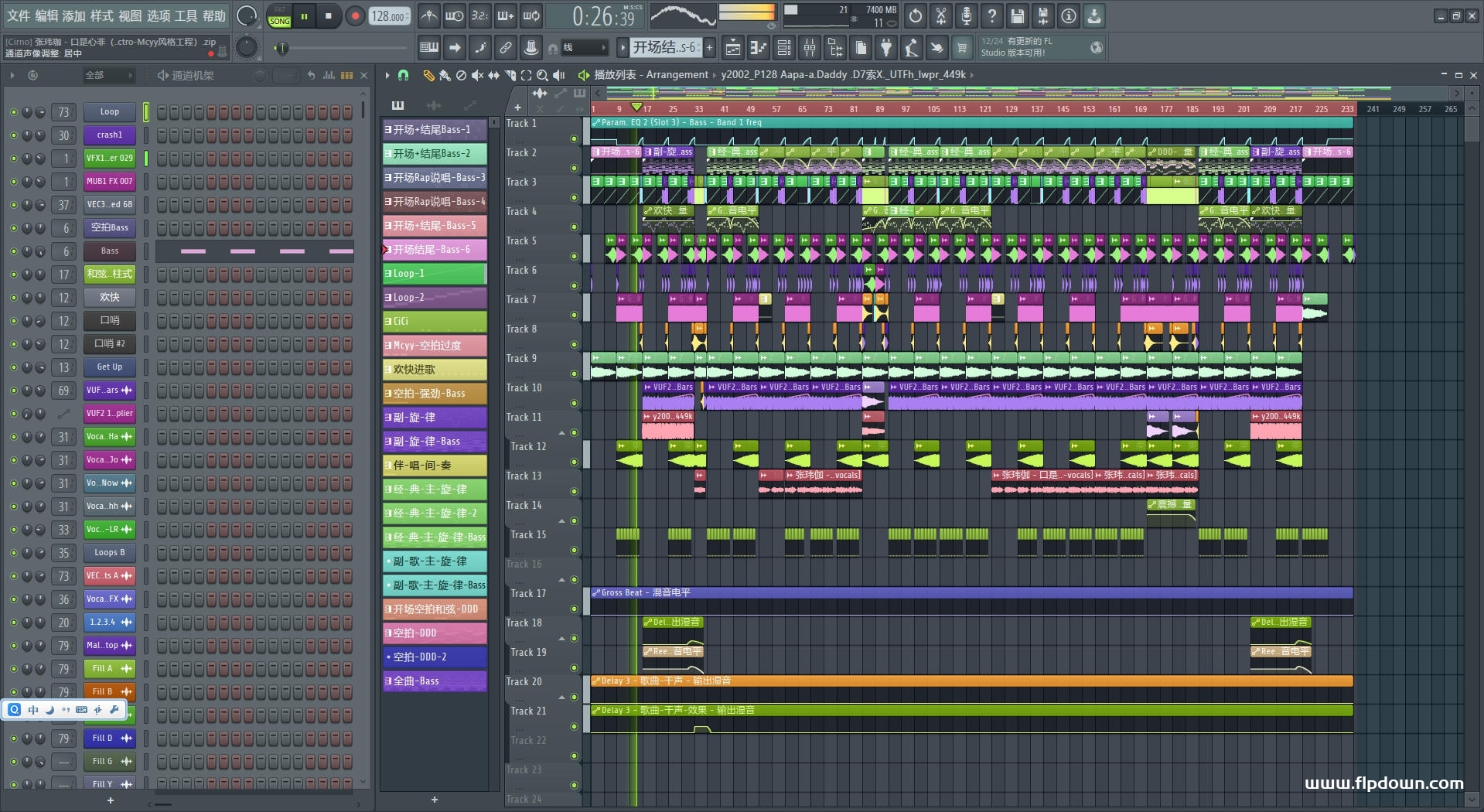The width and height of the screenshot is (1484, 812).
Task: Open the pattern selector 开场结..s-6
Action: (665, 48)
